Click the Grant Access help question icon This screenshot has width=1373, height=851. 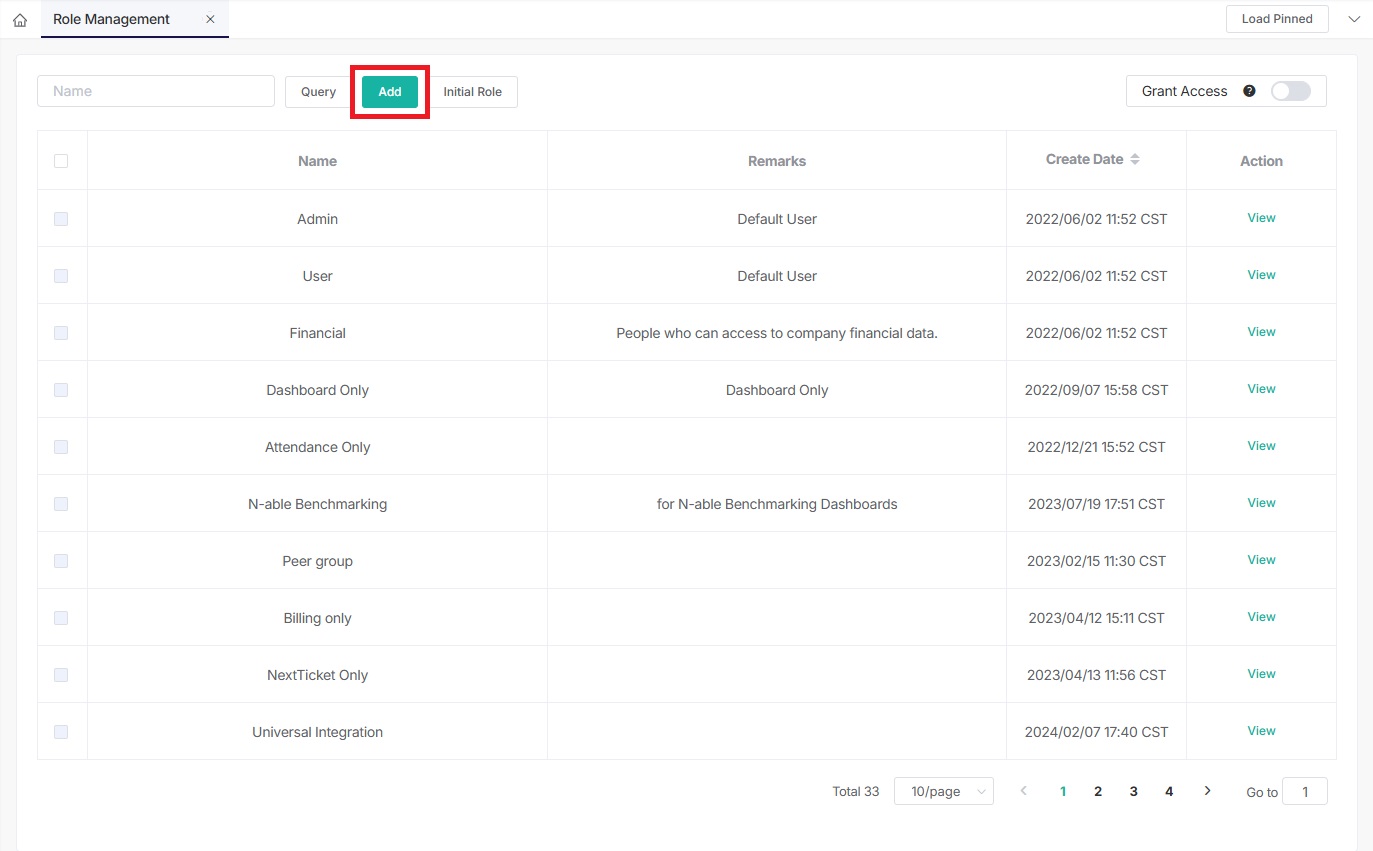pos(1249,91)
